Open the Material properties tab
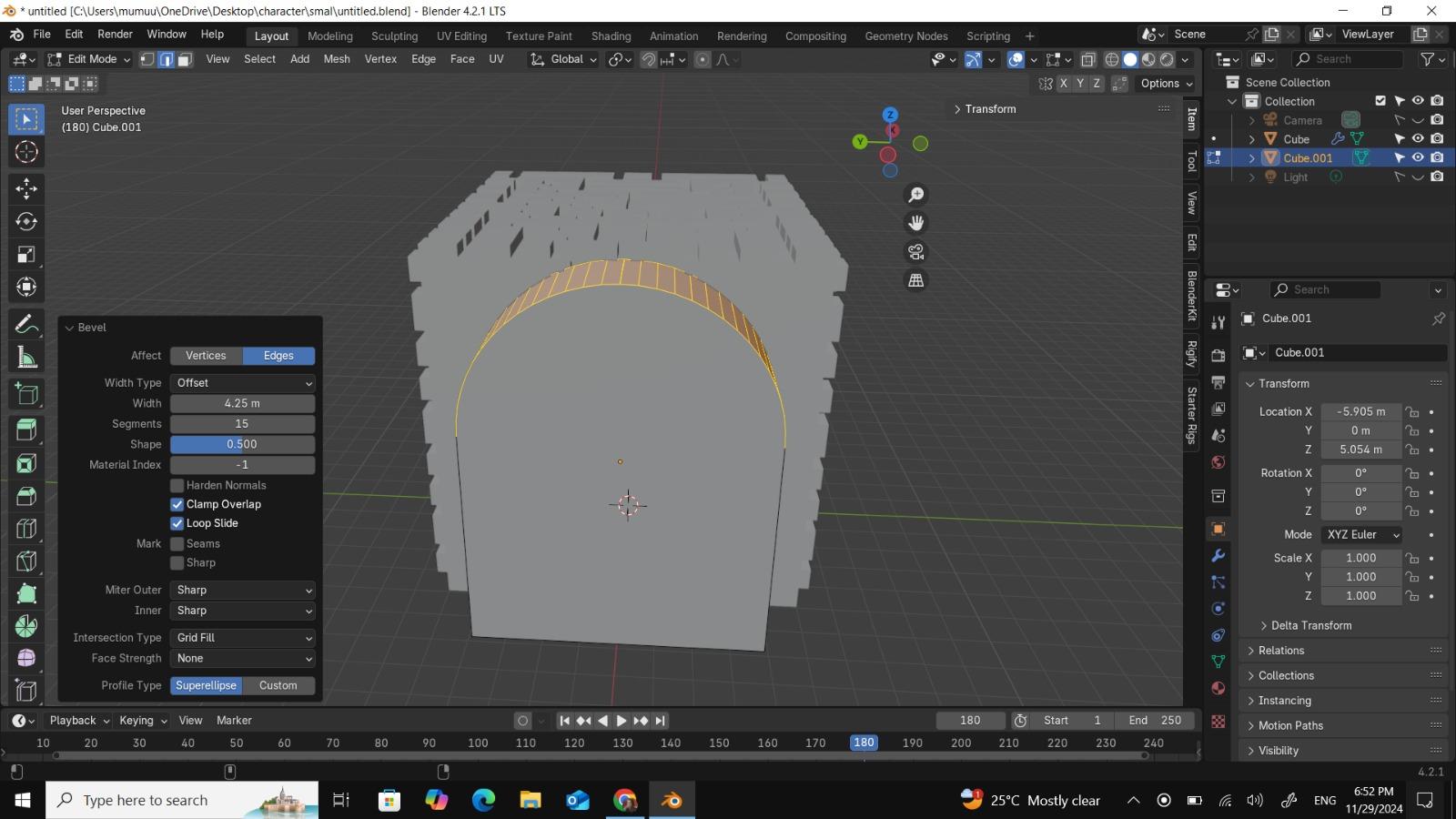Viewport: 1456px width, 819px height. click(1218, 688)
